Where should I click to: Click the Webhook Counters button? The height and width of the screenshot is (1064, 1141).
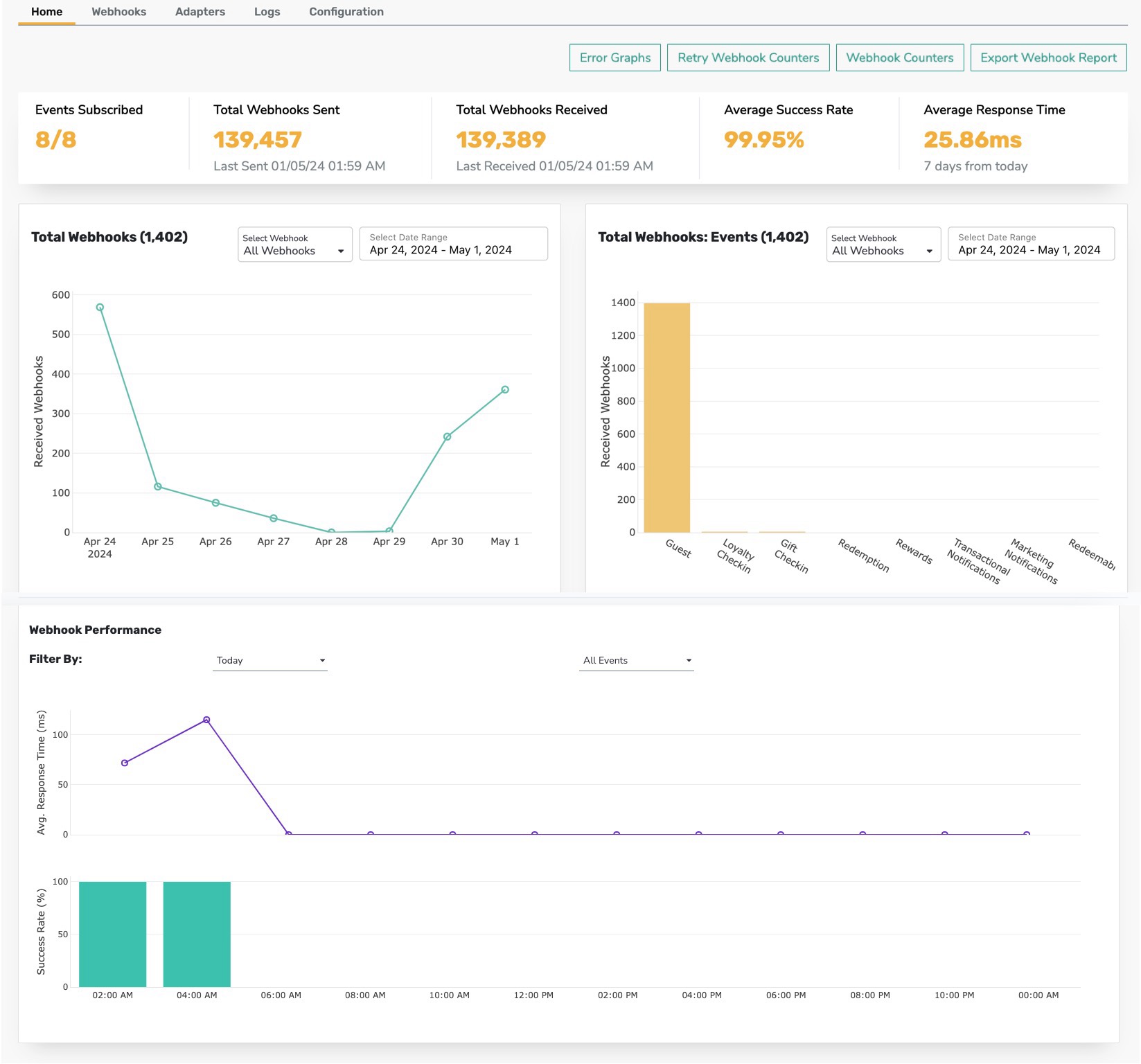900,57
